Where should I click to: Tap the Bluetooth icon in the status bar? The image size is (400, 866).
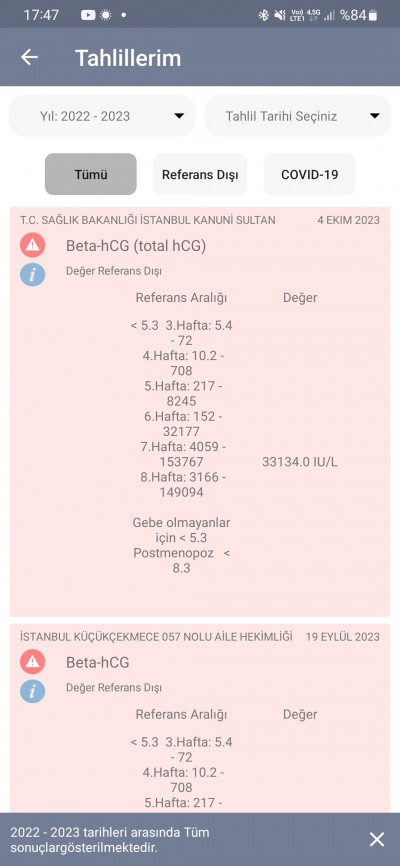263,15
